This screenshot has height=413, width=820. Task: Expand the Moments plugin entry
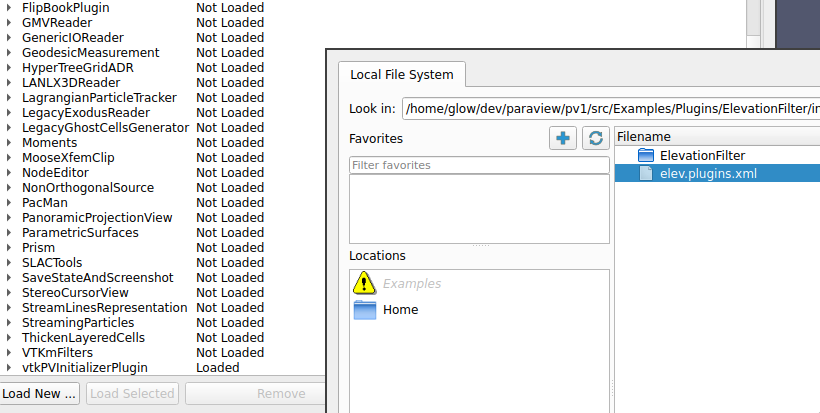click(x=8, y=143)
